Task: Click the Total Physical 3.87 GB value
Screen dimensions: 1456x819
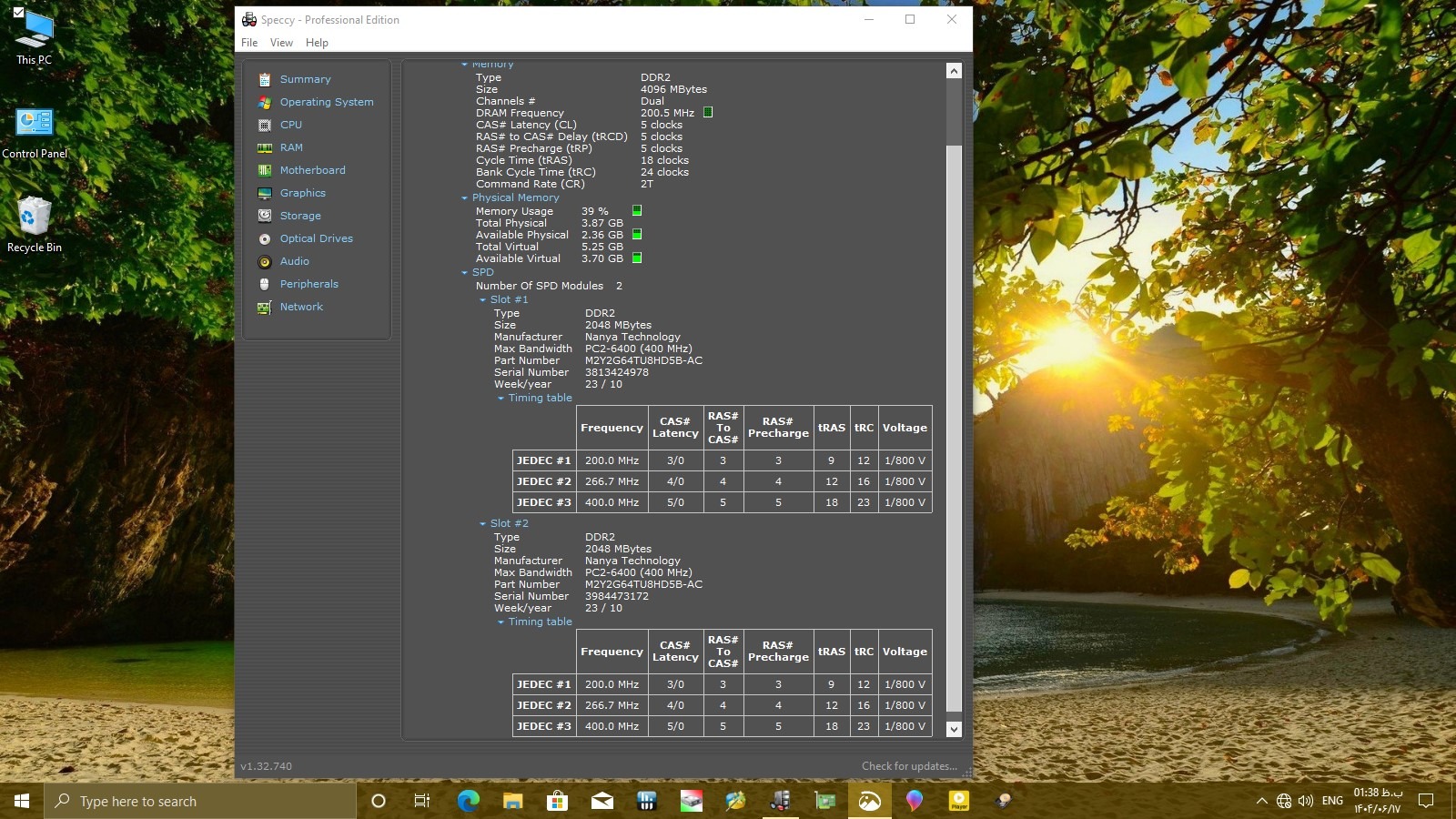Action: pyautogui.click(x=602, y=223)
